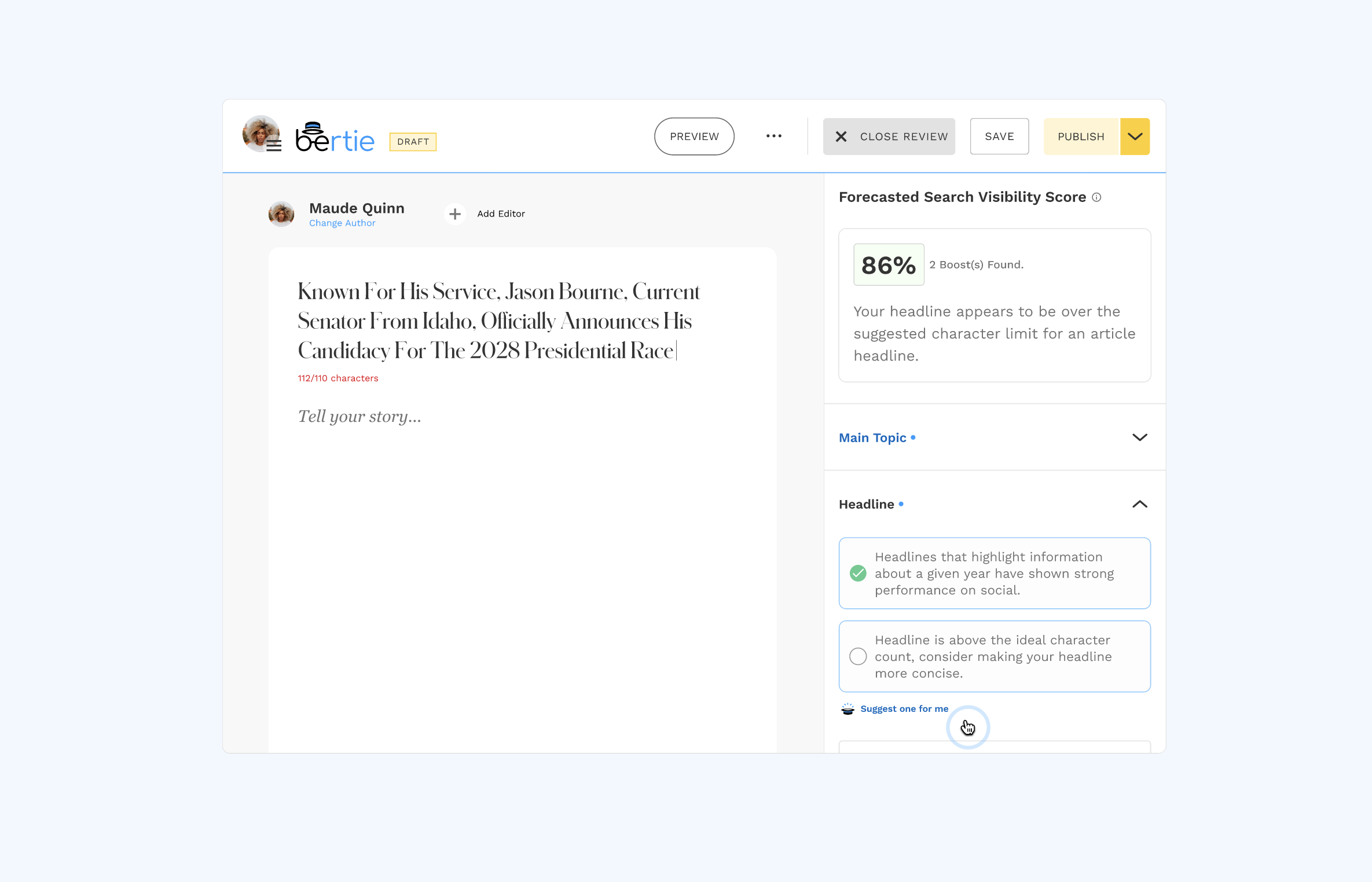
Task: Click the DRAFT status badge
Action: 413,142
